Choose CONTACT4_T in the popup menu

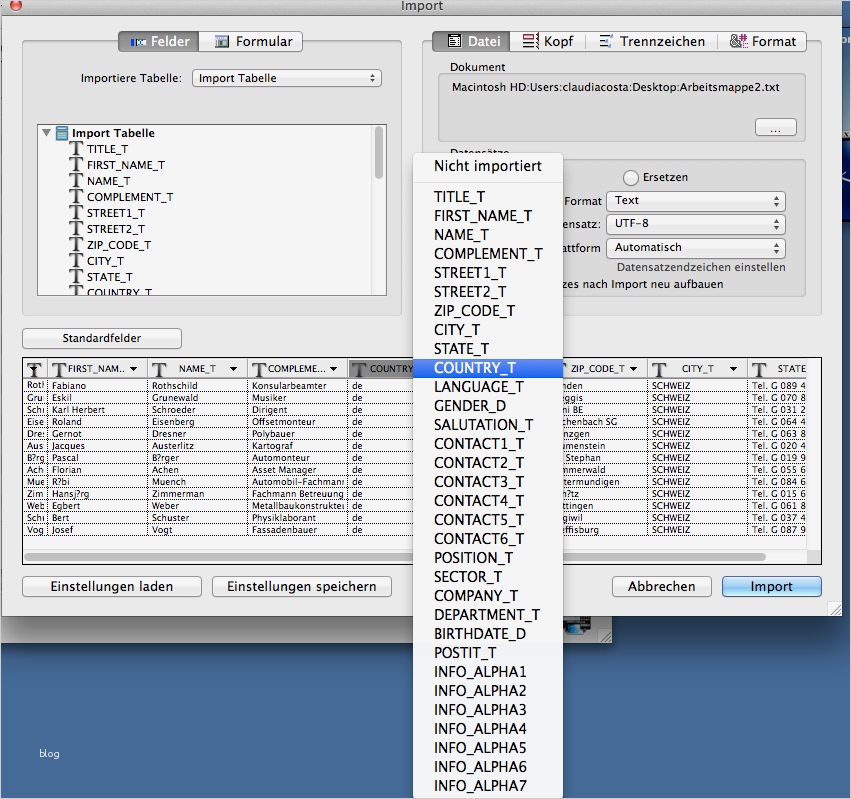click(x=487, y=501)
